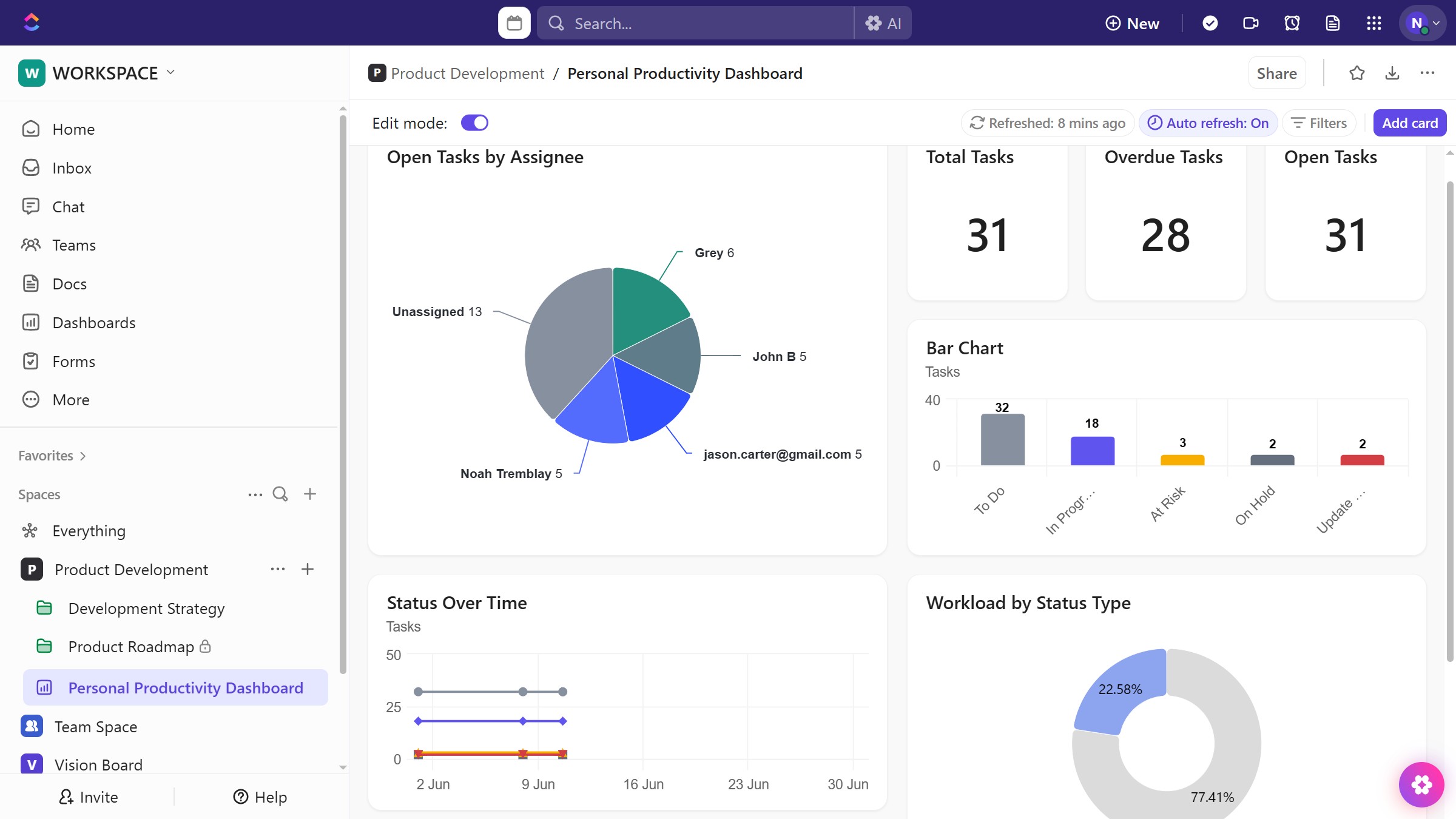Viewport: 1456px width, 819px height.
Task: Click the Refreshed 8 mins ago button
Action: coord(1047,123)
